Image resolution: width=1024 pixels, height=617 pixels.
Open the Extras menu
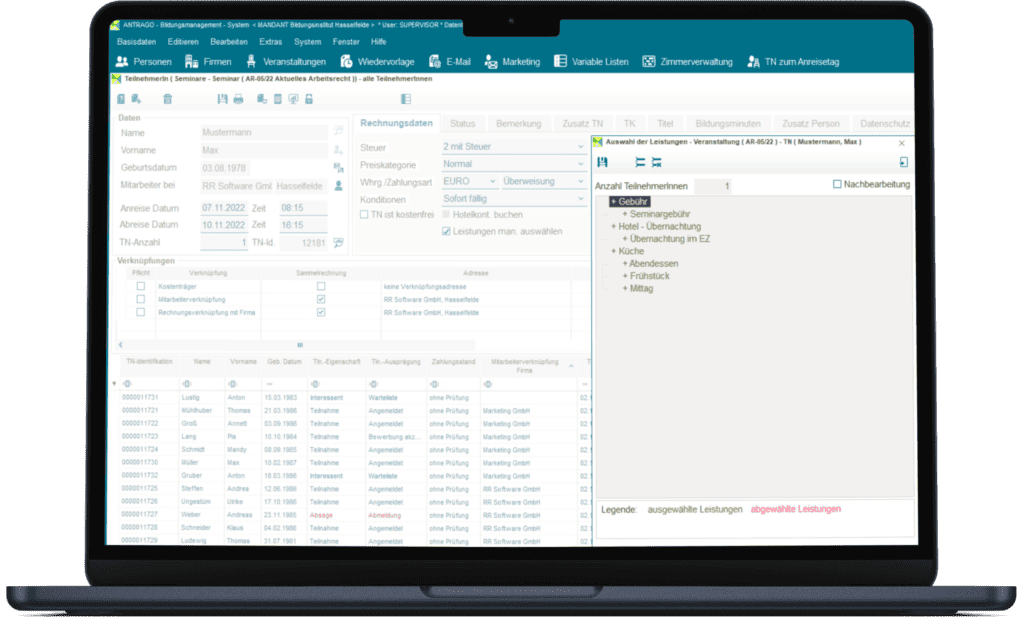pos(270,42)
